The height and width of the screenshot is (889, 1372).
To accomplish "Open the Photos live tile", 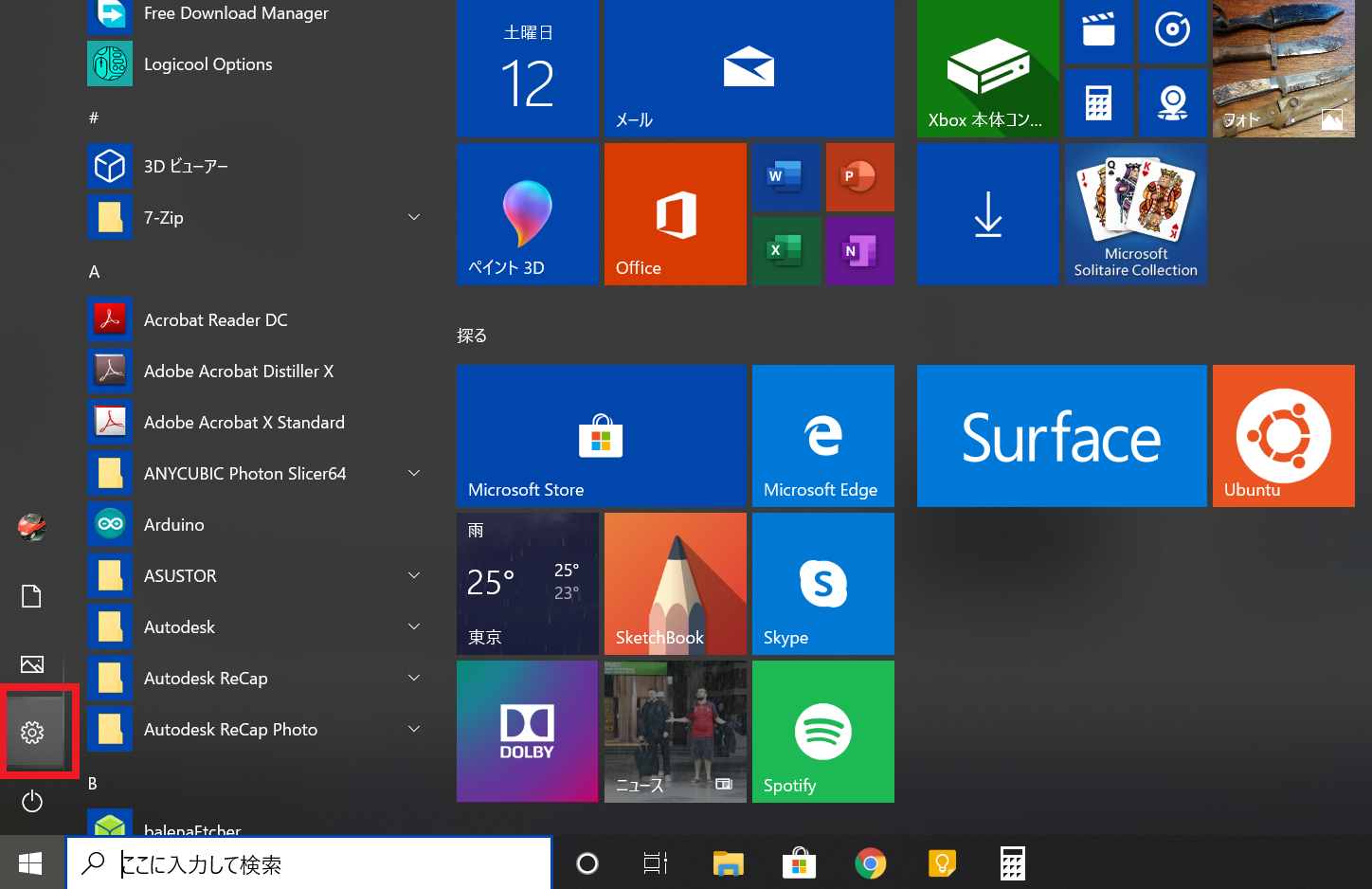I will coord(1284,68).
